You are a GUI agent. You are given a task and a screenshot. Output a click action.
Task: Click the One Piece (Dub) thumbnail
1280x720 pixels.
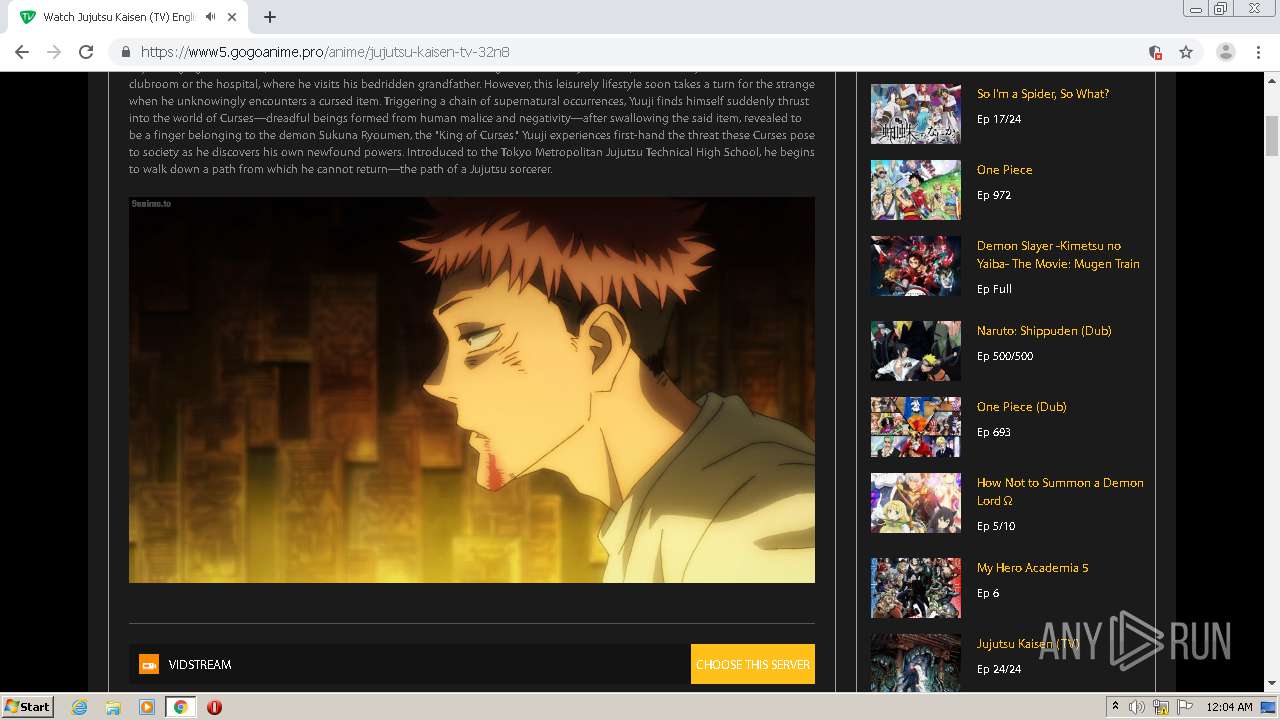916,427
